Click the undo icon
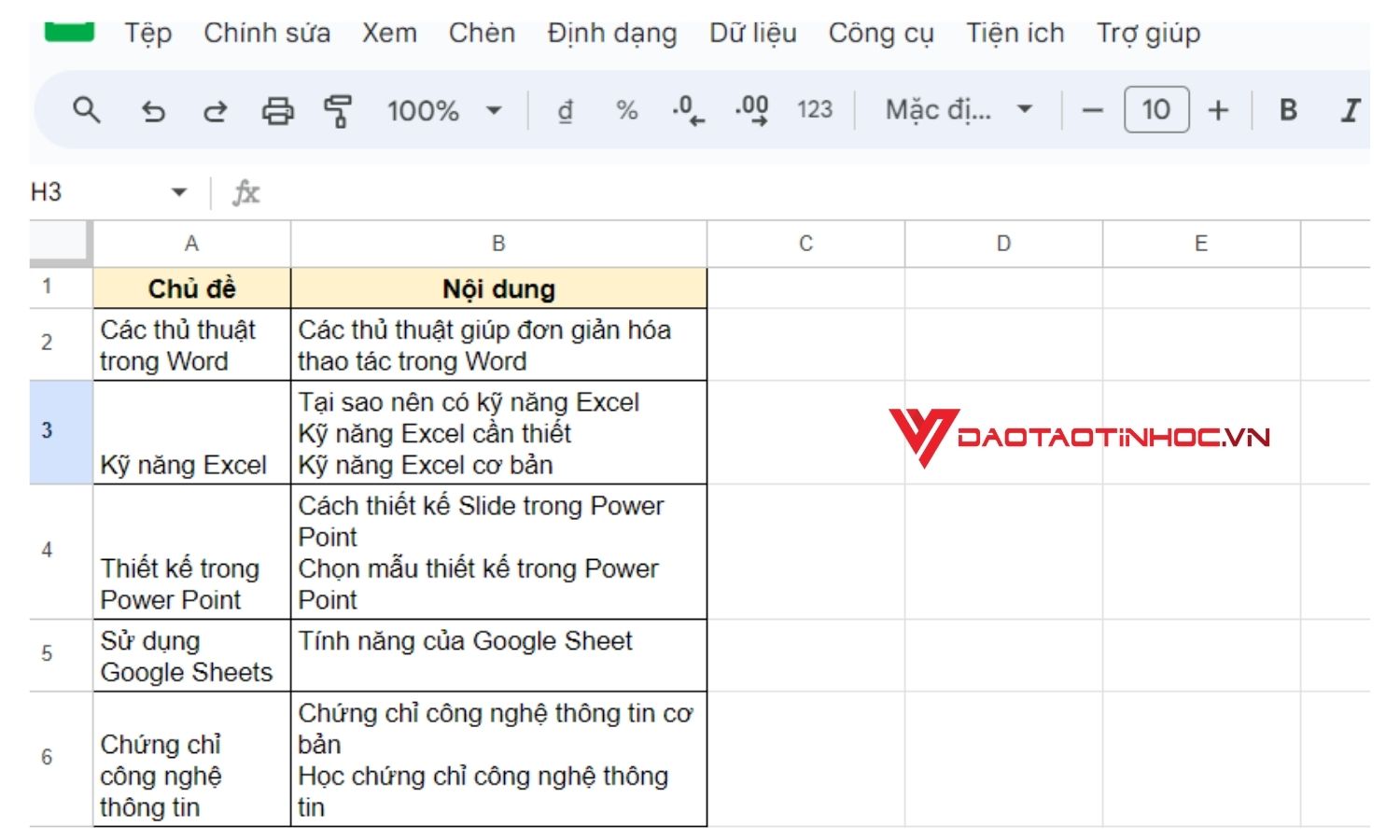 coord(154,109)
